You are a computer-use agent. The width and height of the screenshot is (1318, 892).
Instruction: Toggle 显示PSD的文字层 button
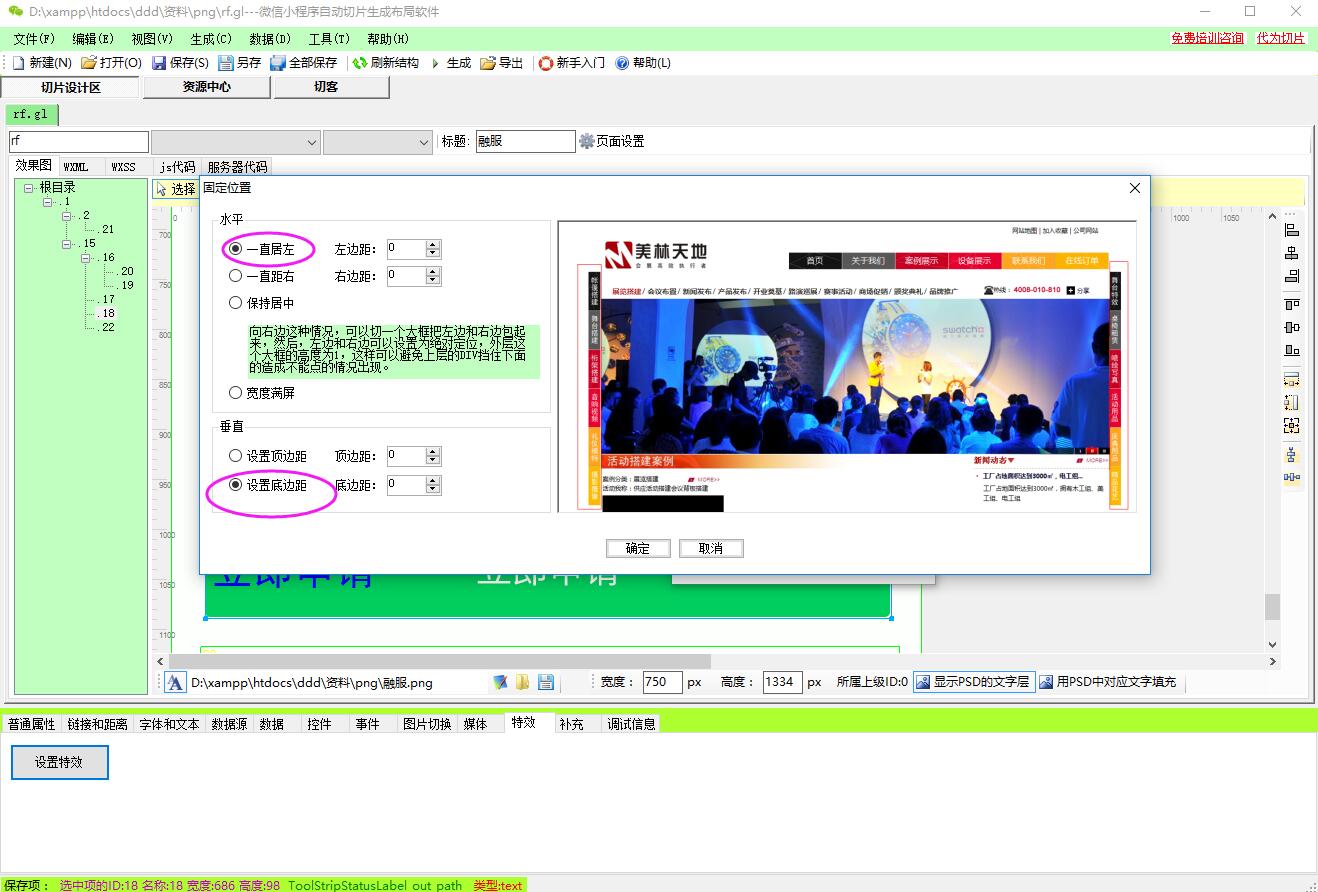click(973, 682)
